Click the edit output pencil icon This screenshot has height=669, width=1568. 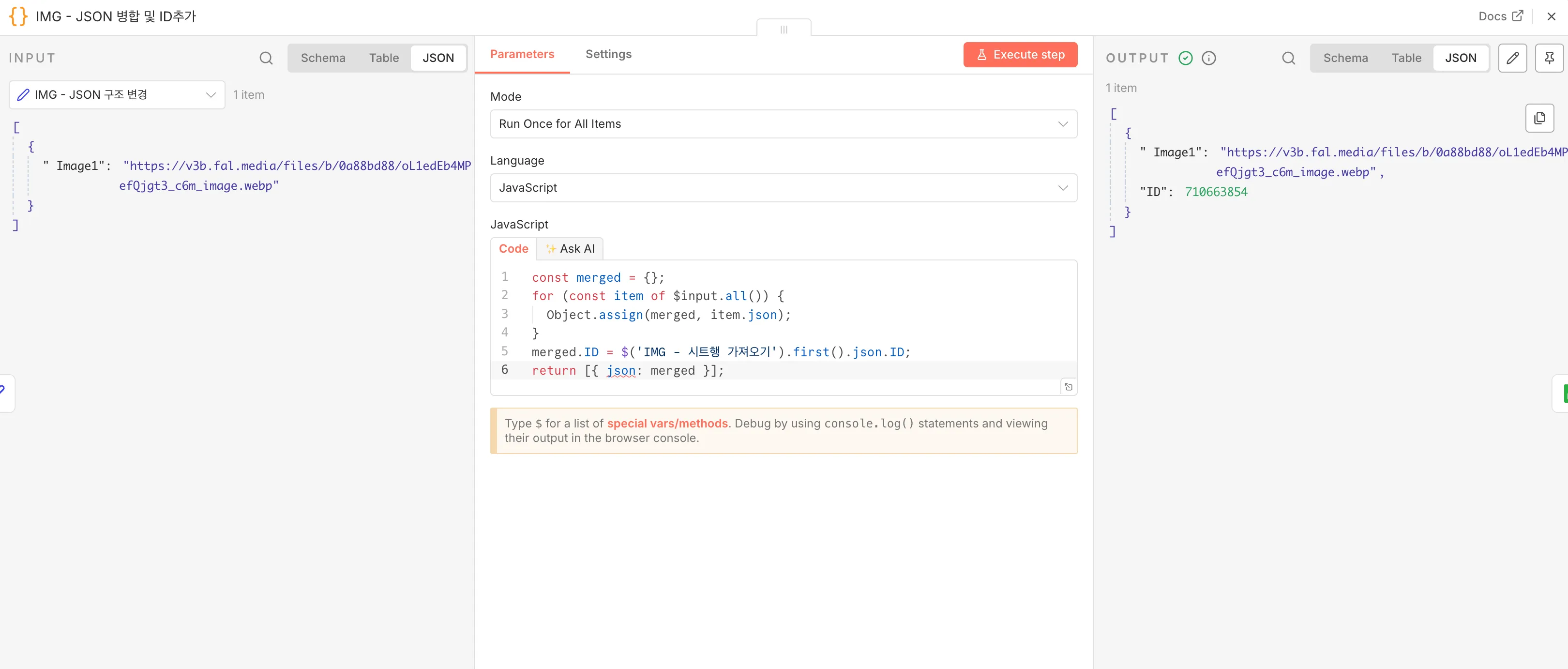(1512, 58)
